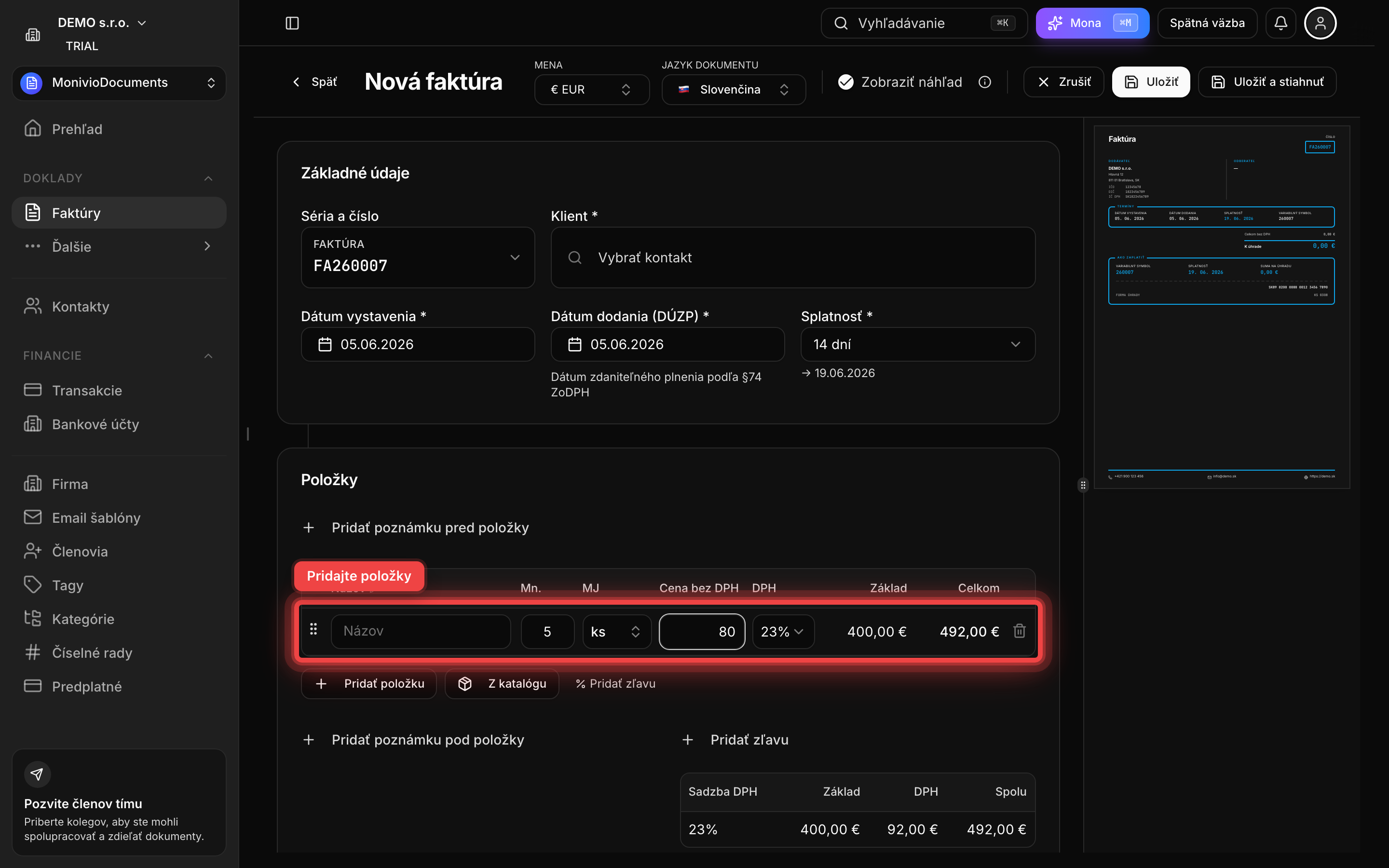
Task: Open the MENA EUR currency selector
Action: [592, 90]
